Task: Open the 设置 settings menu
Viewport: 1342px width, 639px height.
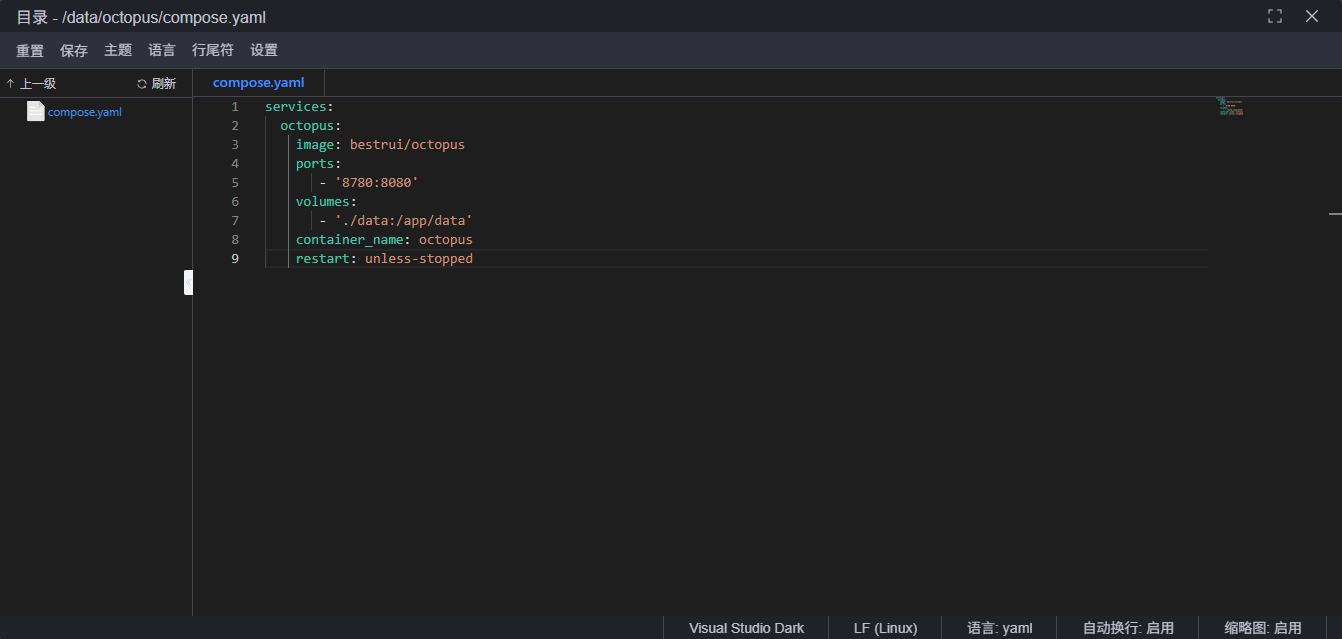Action: click(x=264, y=50)
